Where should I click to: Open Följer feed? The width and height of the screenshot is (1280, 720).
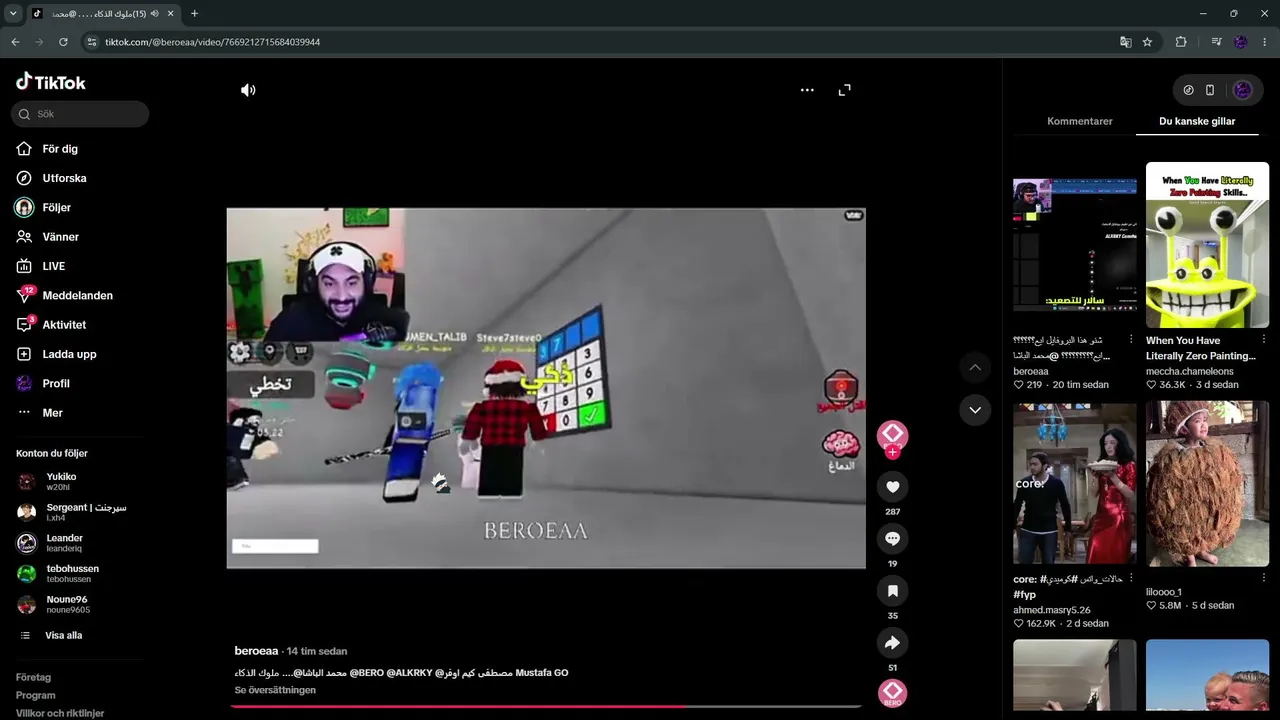(56, 207)
